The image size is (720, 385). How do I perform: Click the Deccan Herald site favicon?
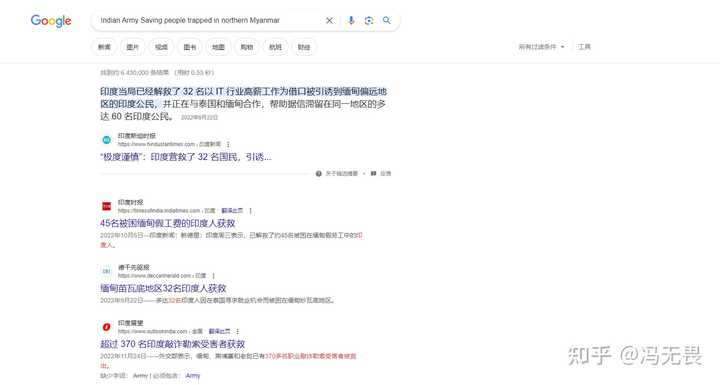(107, 271)
